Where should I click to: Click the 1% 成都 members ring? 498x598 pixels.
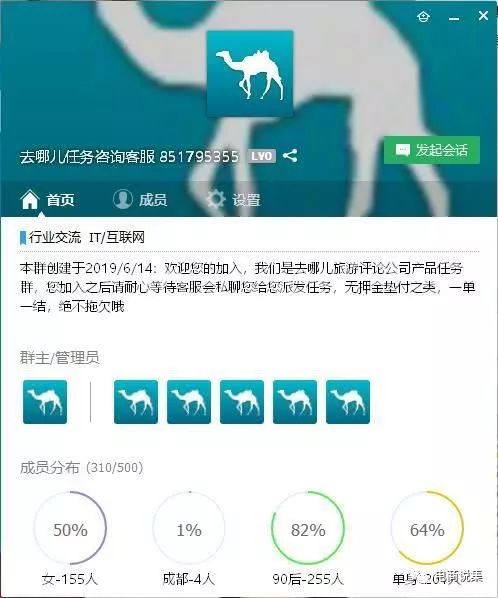coord(189,528)
